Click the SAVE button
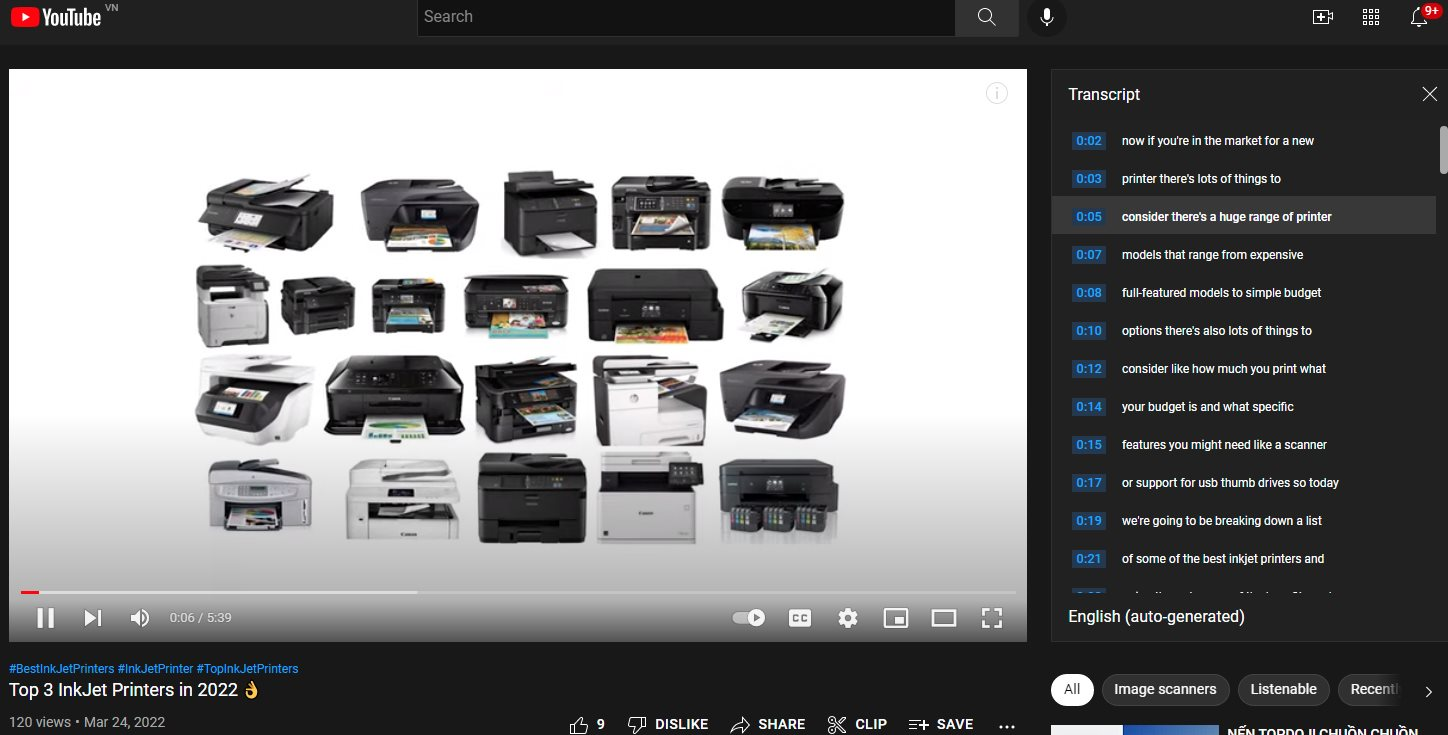This screenshot has width=1448, height=735. click(941, 724)
